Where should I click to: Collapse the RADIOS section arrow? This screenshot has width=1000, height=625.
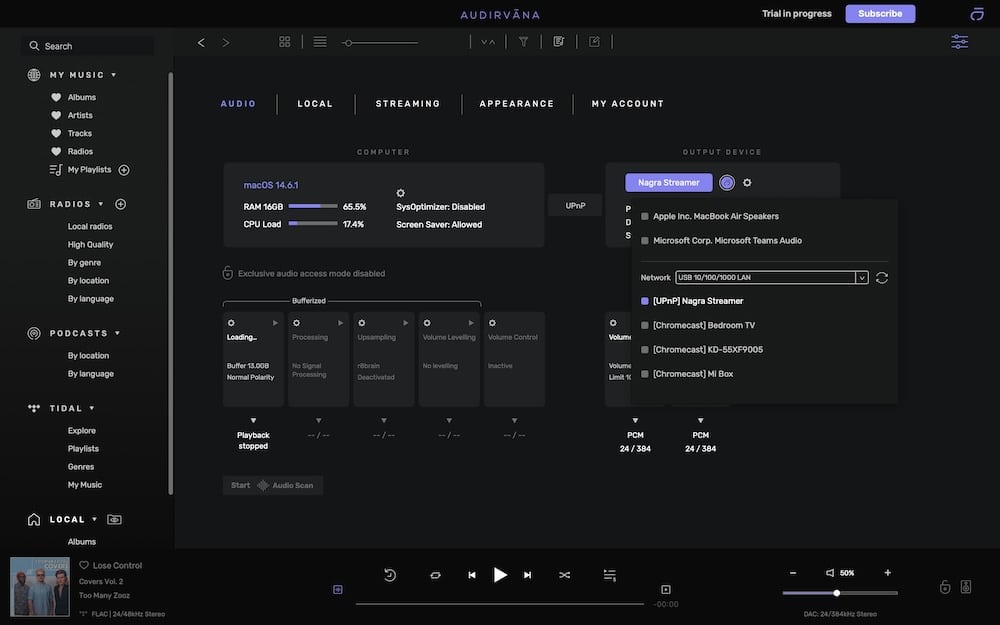point(101,204)
